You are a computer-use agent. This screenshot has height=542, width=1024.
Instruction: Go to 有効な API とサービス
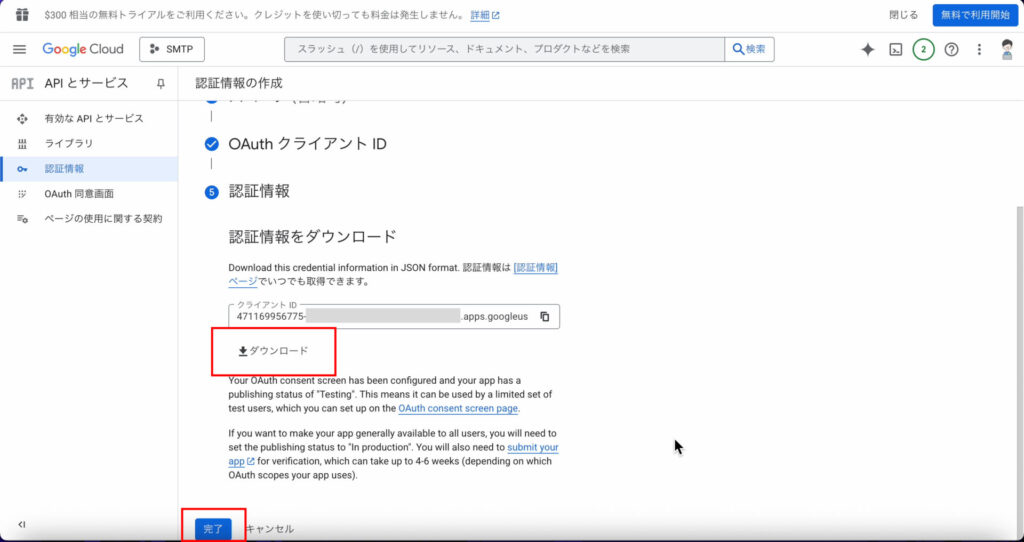[x=89, y=119]
